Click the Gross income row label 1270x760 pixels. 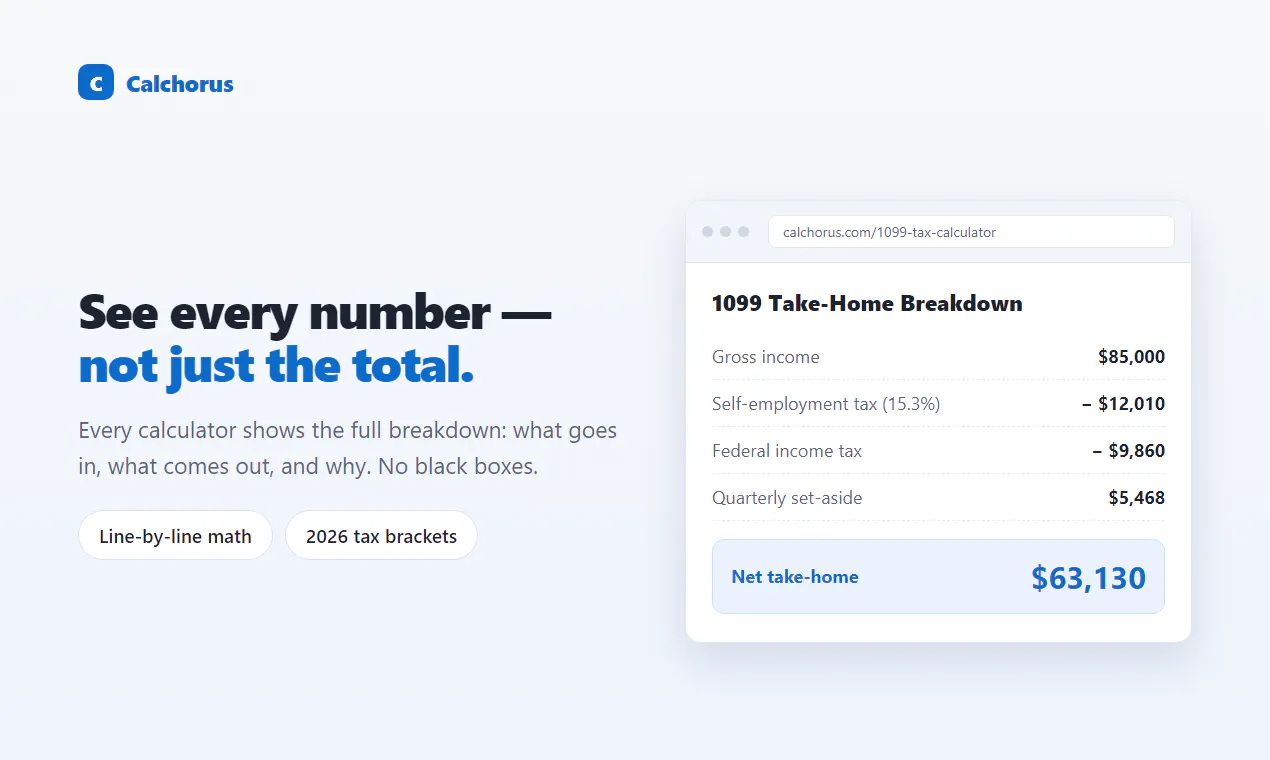tap(766, 357)
